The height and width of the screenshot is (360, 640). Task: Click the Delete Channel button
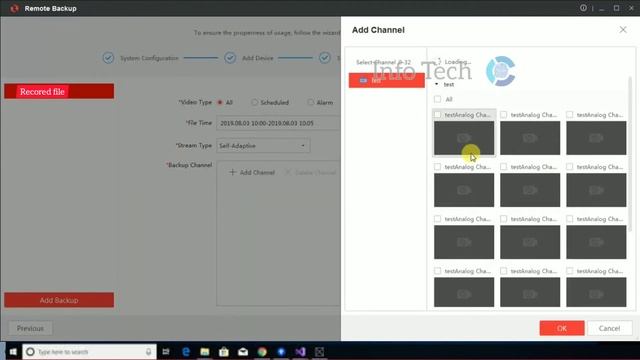pyautogui.click(x=311, y=172)
